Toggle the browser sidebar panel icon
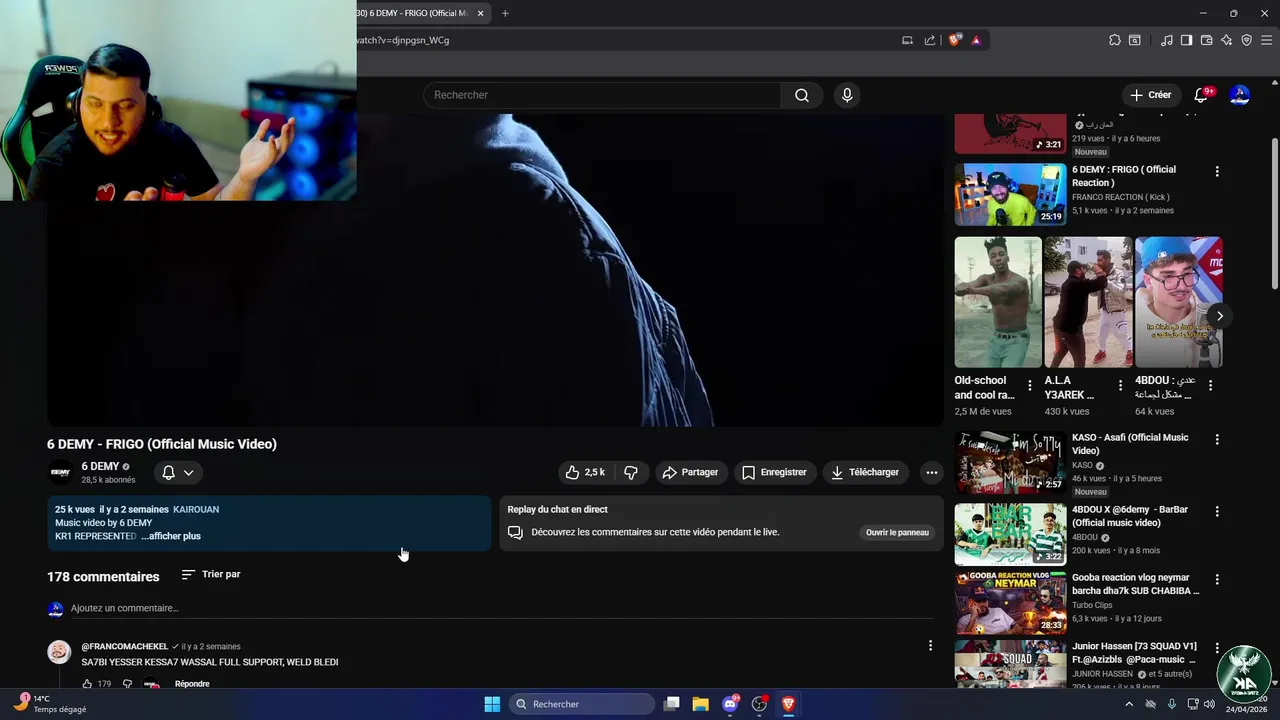Viewport: 1280px width, 720px height. click(x=1186, y=40)
